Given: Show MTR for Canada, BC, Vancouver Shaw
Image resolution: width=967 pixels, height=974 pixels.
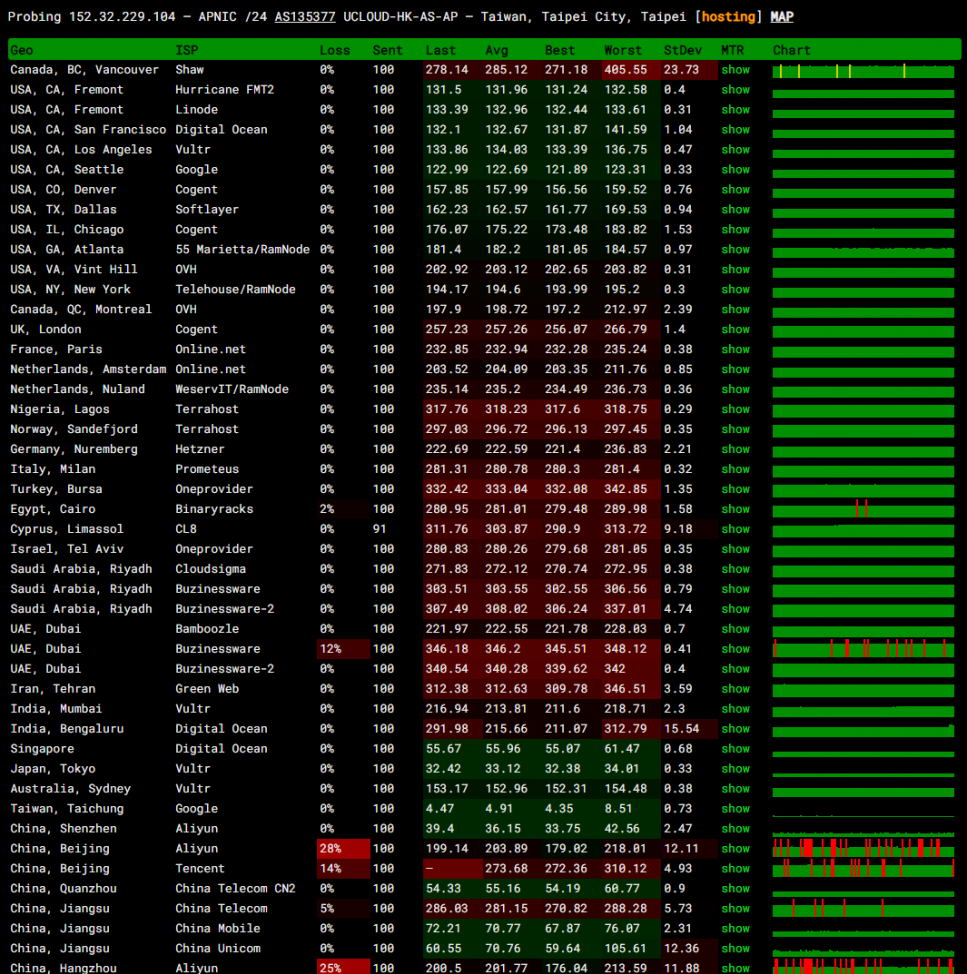Looking at the screenshot, I should tap(735, 70).
